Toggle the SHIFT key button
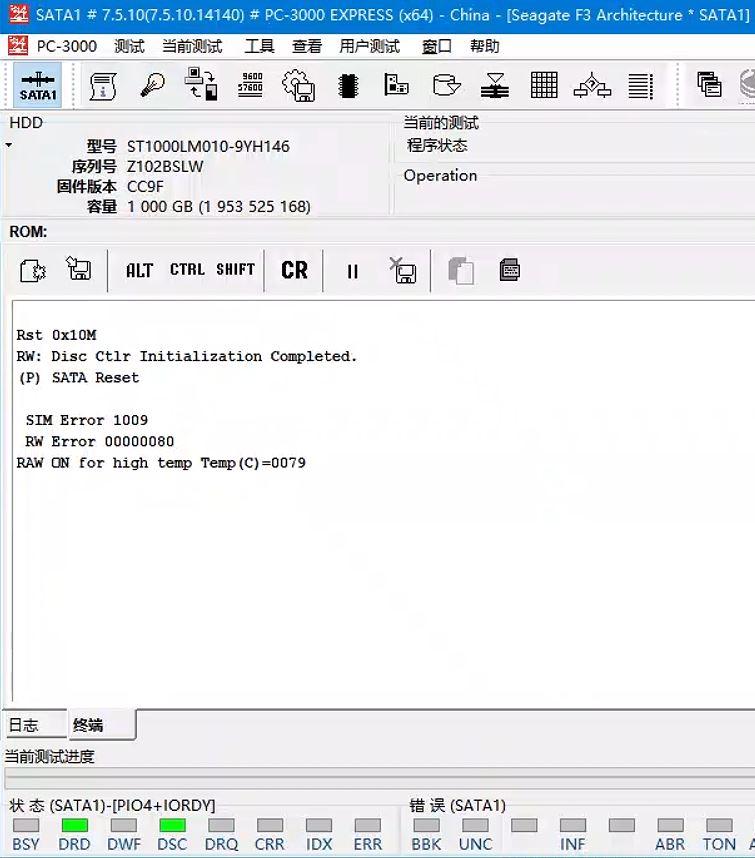 coord(235,269)
